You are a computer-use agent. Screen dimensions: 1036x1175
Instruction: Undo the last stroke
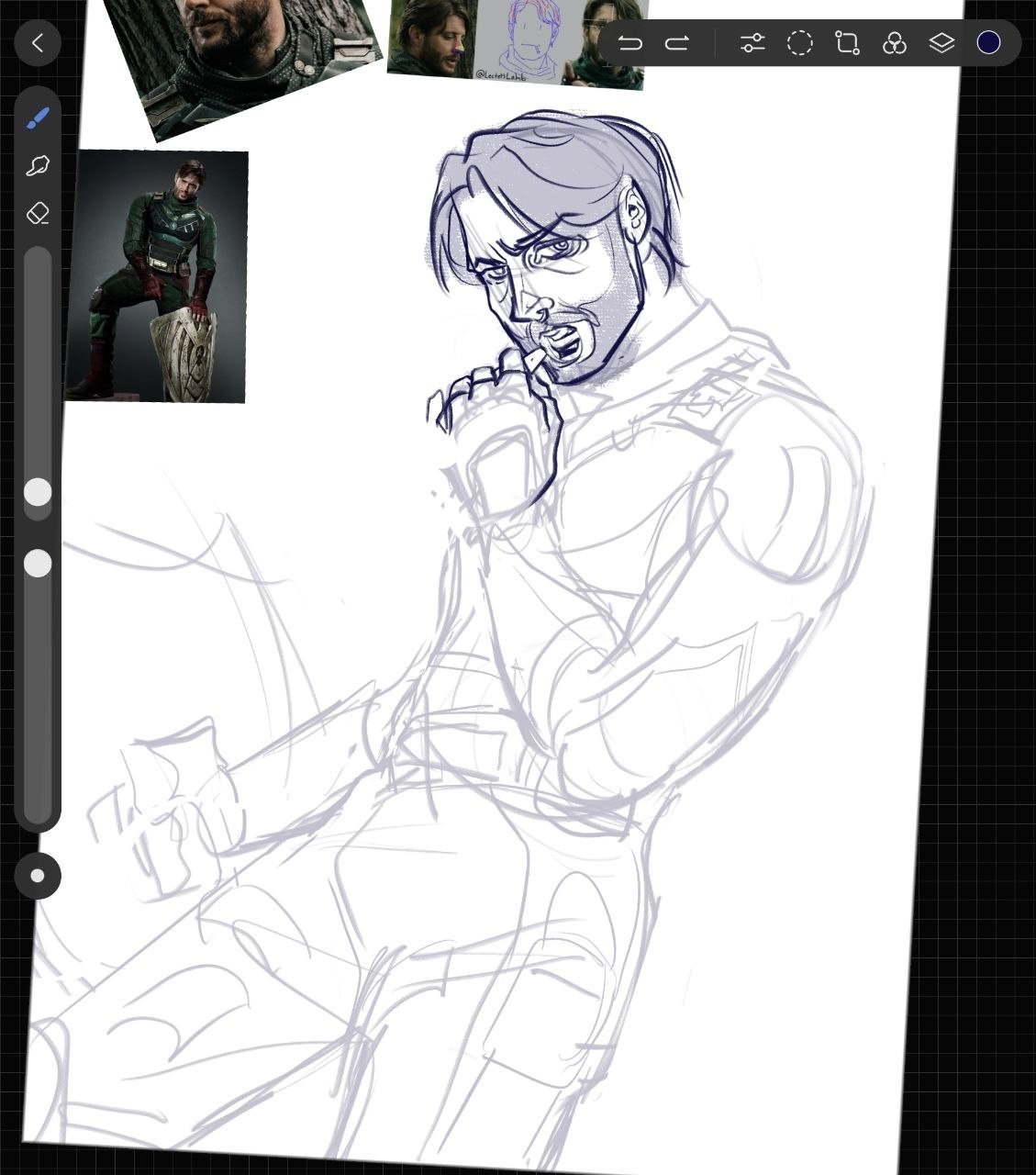(629, 43)
